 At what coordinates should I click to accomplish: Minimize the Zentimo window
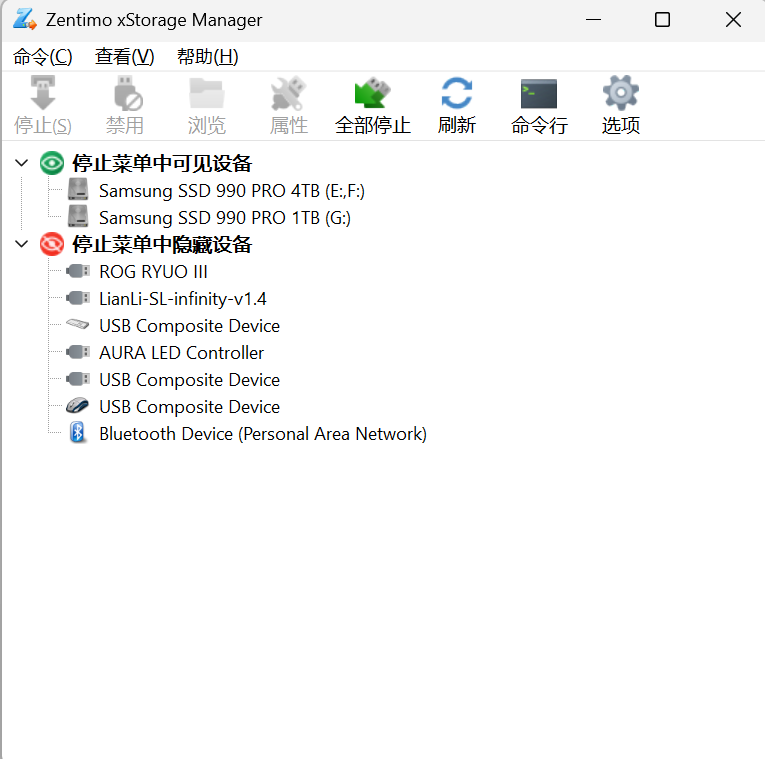click(x=593, y=20)
